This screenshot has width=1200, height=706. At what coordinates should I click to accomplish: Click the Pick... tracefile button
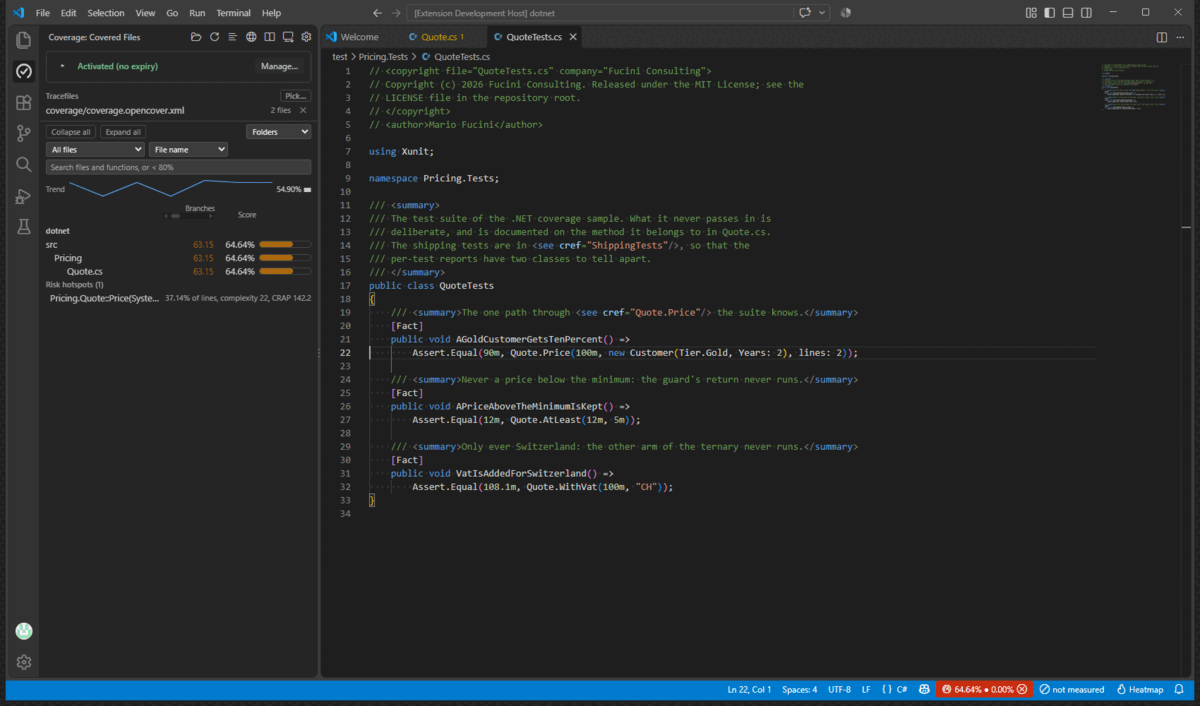pyautogui.click(x=296, y=96)
